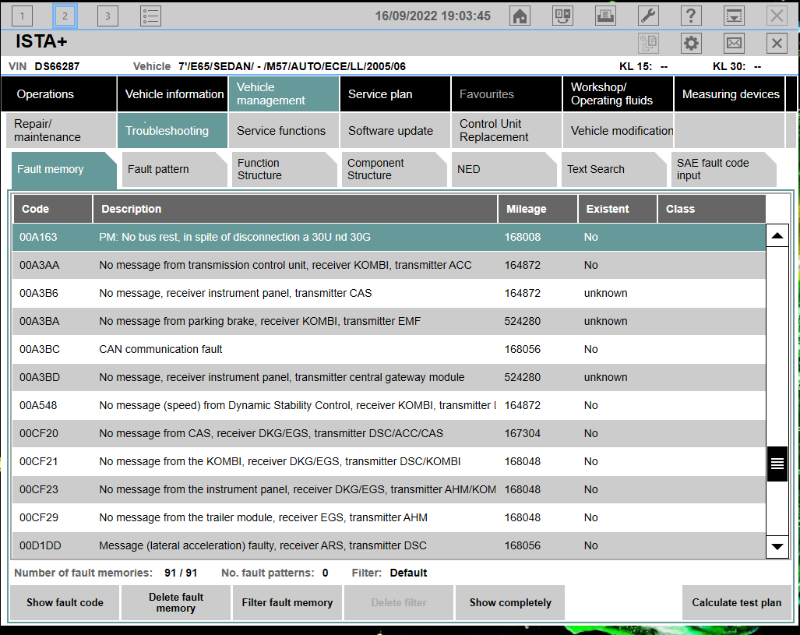The width and height of the screenshot is (800, 635).
Task: Switch to the Text Search tab
Action: coord(614,169)
